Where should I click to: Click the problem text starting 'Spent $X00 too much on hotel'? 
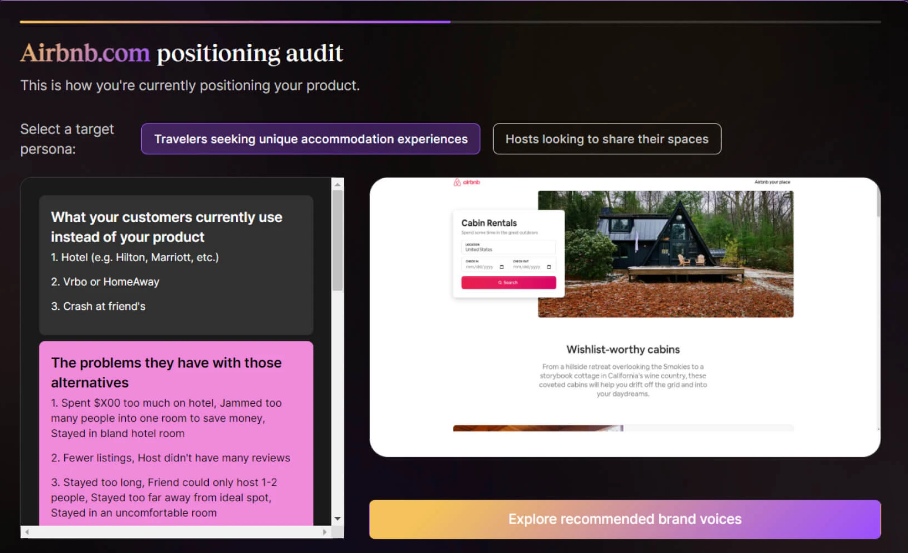tap(166, 418)
